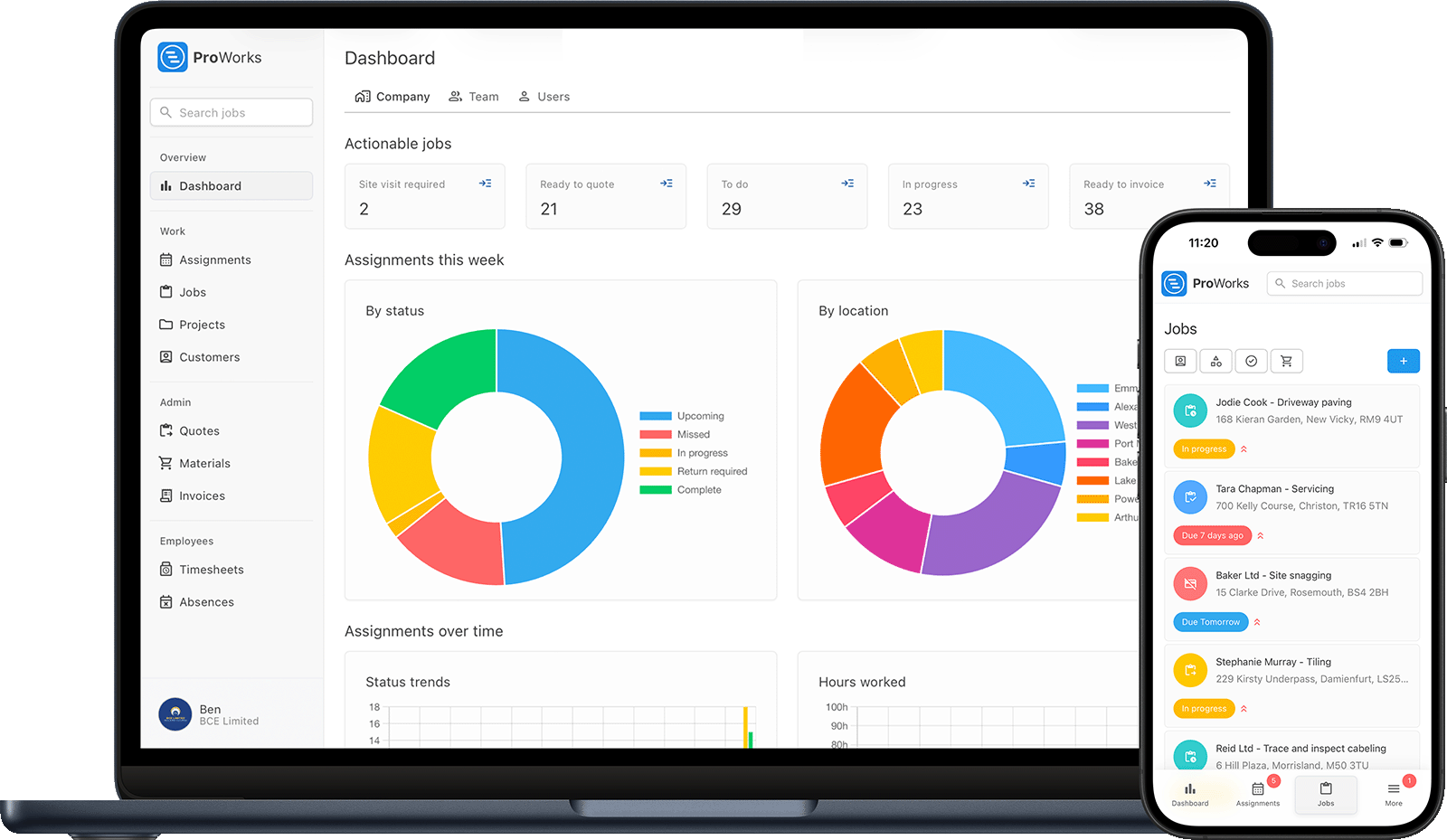1447x840 pixels.
Task: Switch to the Team tab on the dashboard
Action: coord(474,97)
